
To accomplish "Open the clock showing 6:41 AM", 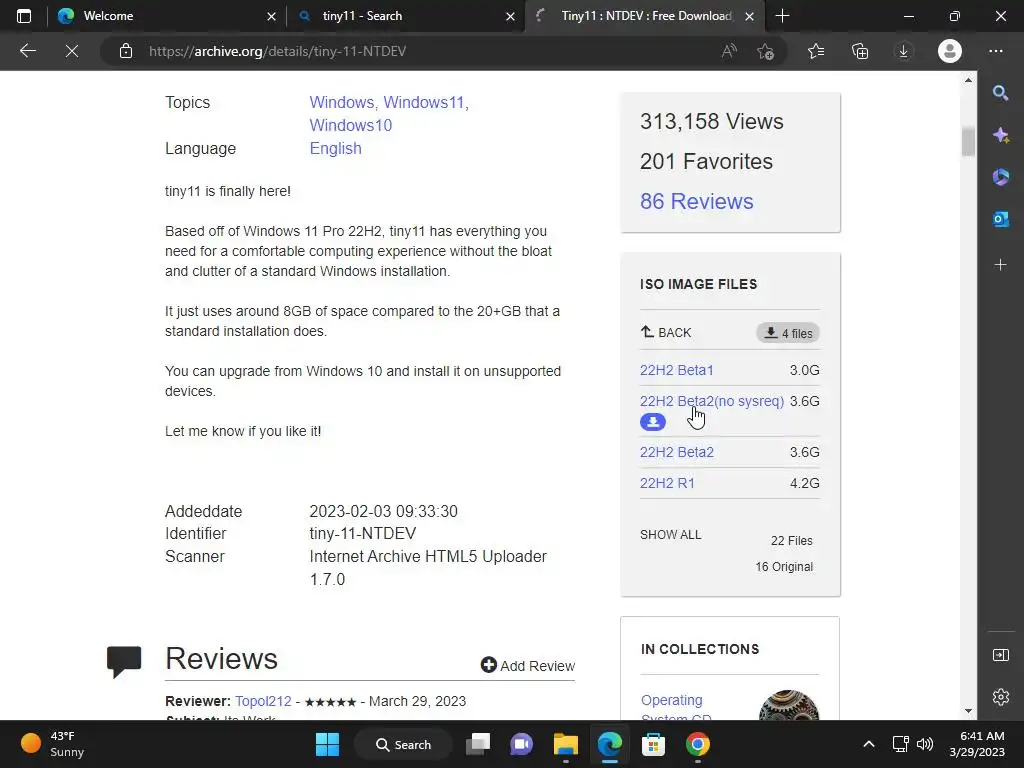I will coord(977,744).
